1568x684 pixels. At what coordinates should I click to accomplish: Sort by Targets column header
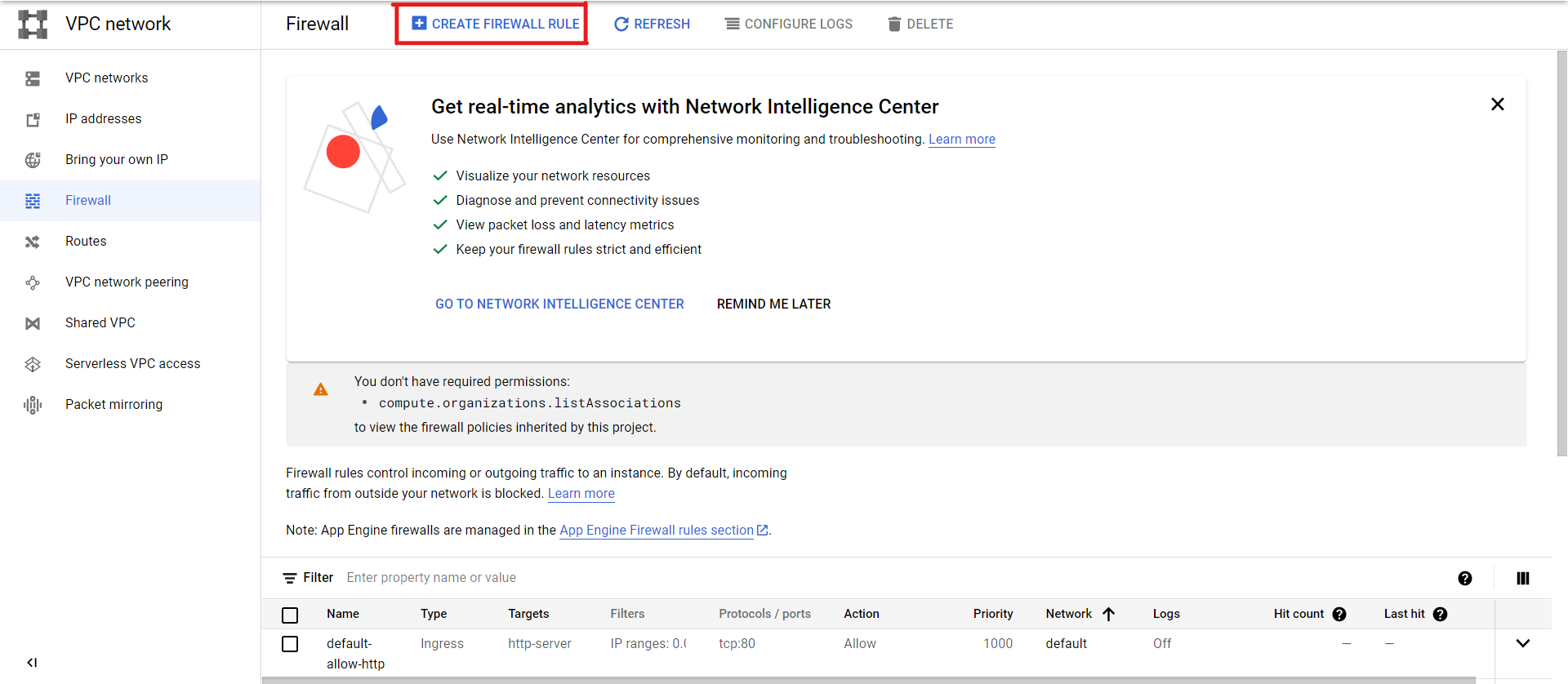(x=528, y=614)
